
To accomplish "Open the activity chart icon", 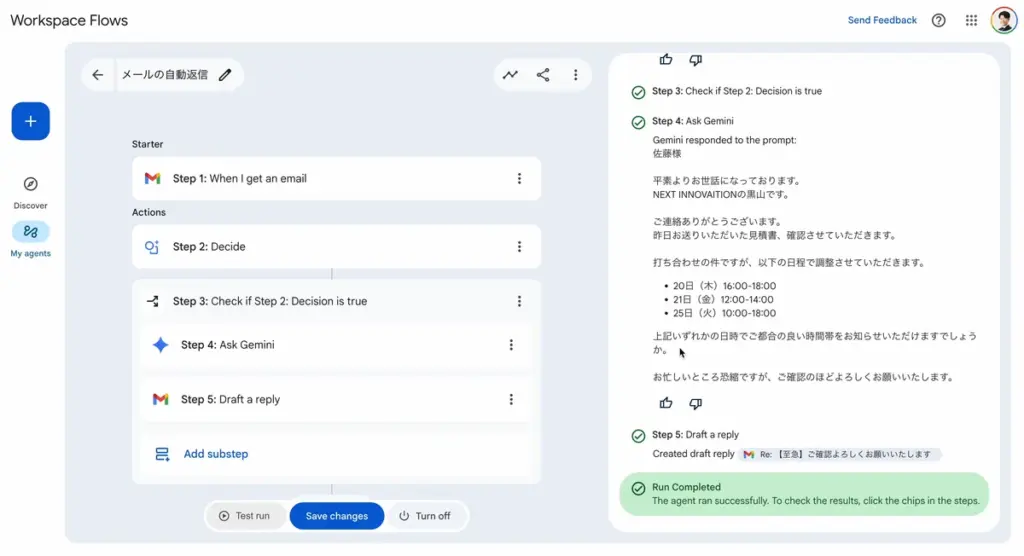I will [510, 75].
